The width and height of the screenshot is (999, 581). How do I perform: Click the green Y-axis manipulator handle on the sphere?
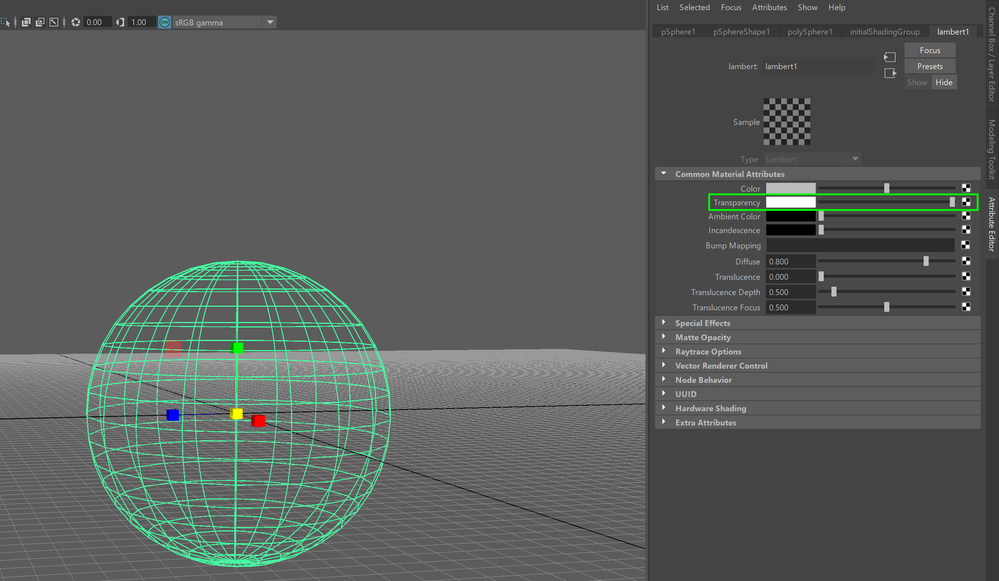click(x=238, y=348)
